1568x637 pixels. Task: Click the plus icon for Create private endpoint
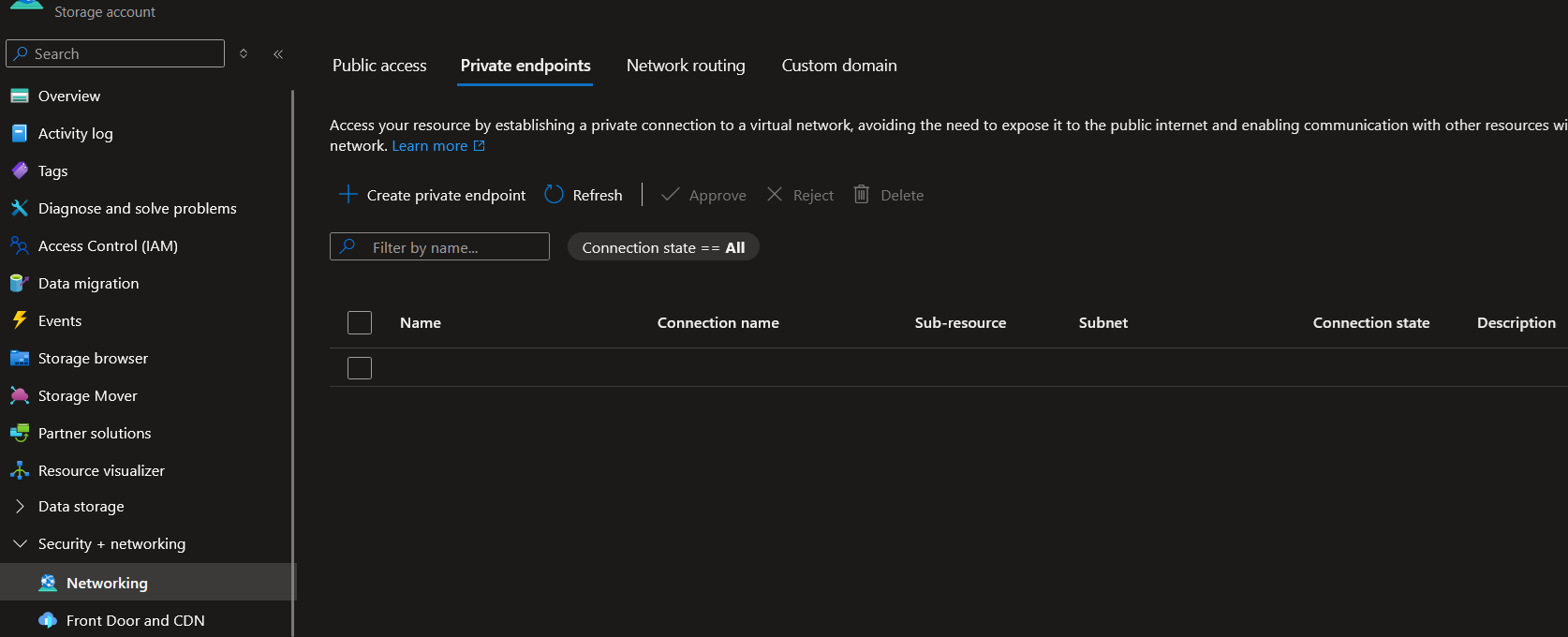pos(348,194)
